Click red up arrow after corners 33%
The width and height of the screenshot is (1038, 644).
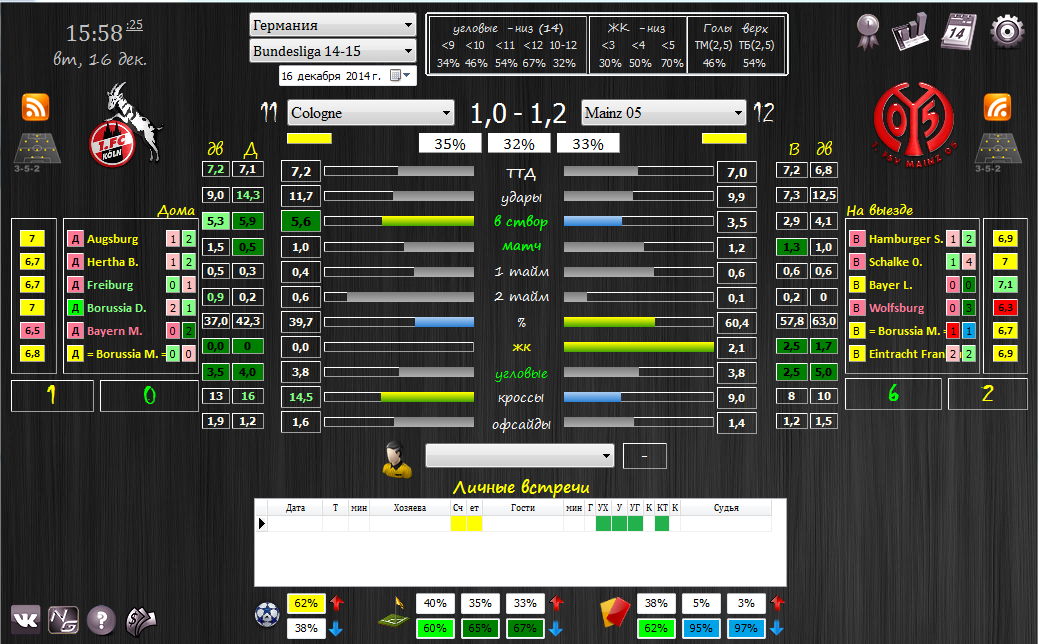point(557,603)
